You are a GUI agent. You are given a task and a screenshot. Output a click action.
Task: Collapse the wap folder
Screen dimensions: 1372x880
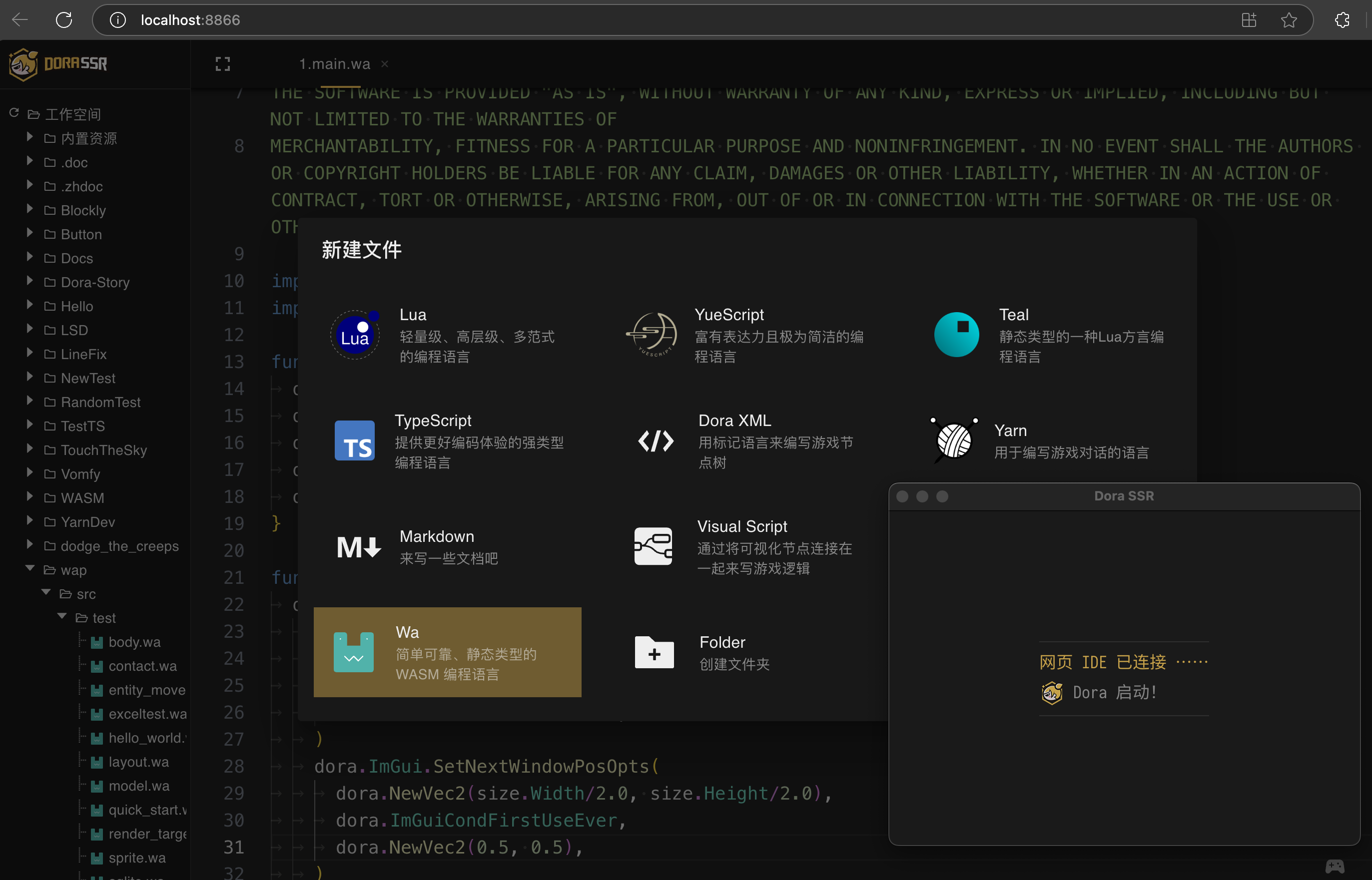[29, 568]
